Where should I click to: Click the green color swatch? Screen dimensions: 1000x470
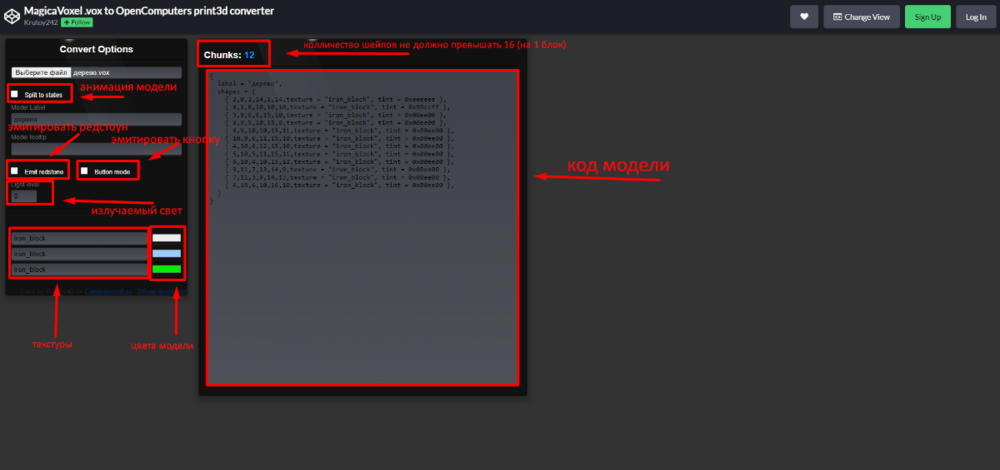166,269
